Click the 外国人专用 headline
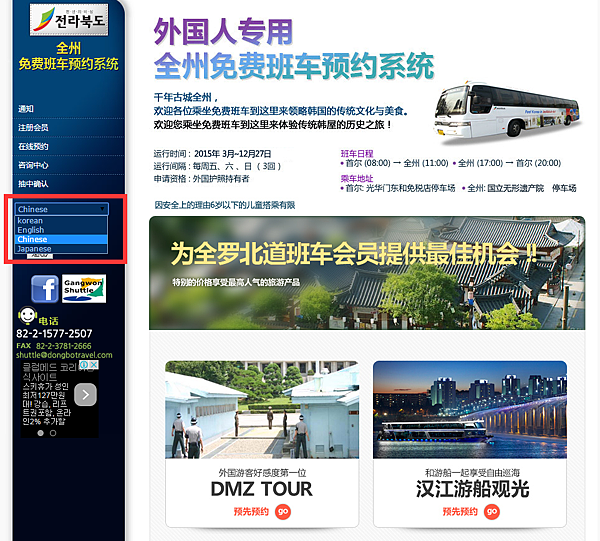The image size is (600, 541). 223,31
